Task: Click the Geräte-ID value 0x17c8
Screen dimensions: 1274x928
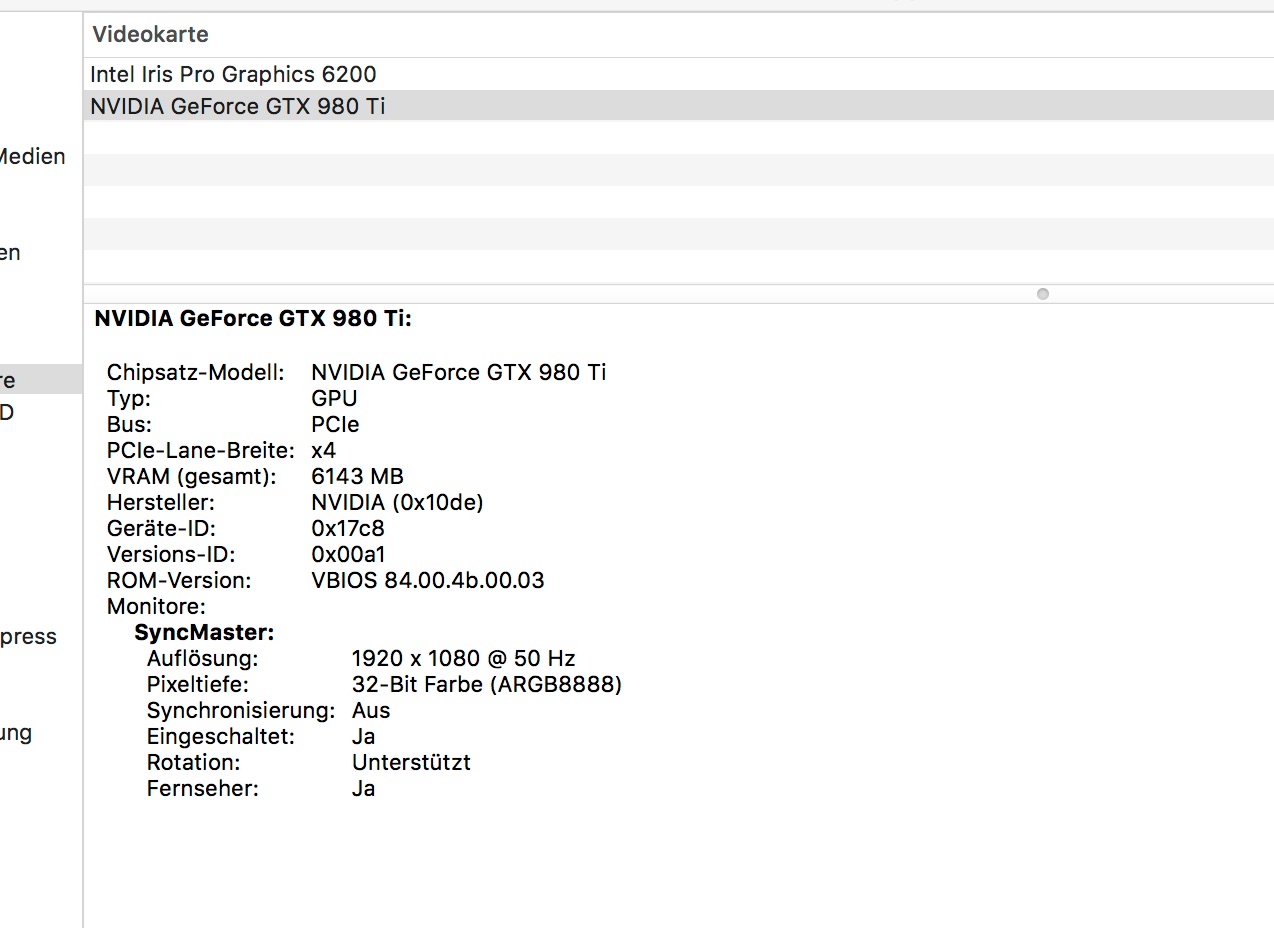Action: point(348,528)
